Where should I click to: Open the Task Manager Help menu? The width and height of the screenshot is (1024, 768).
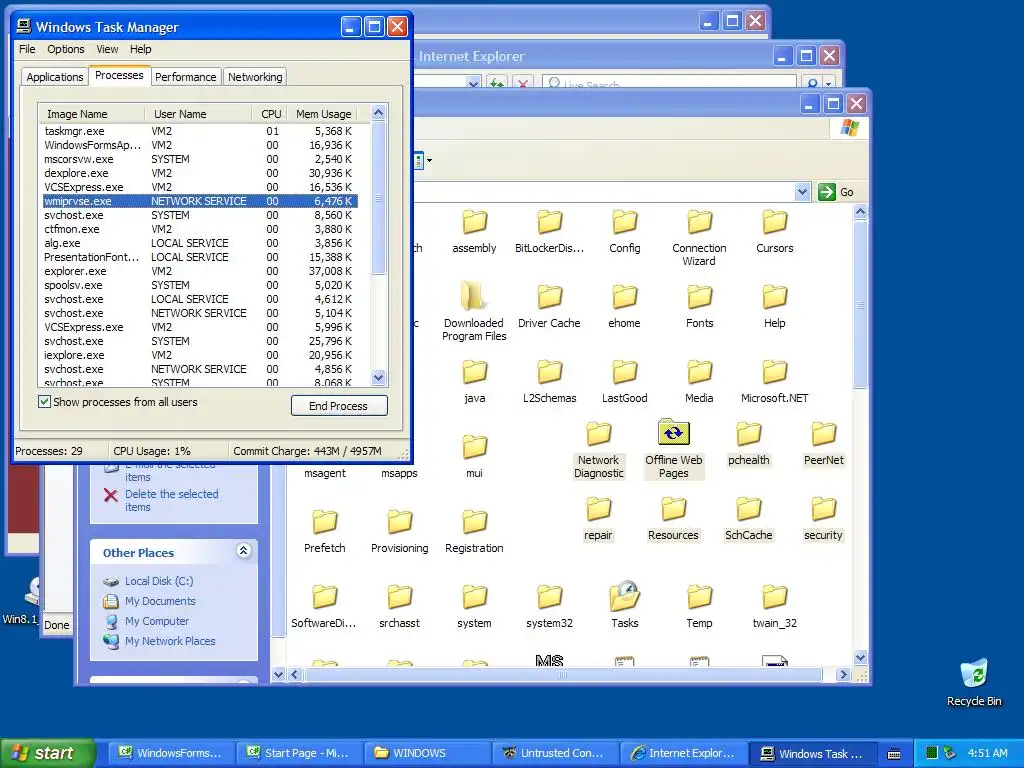(140, 49)
